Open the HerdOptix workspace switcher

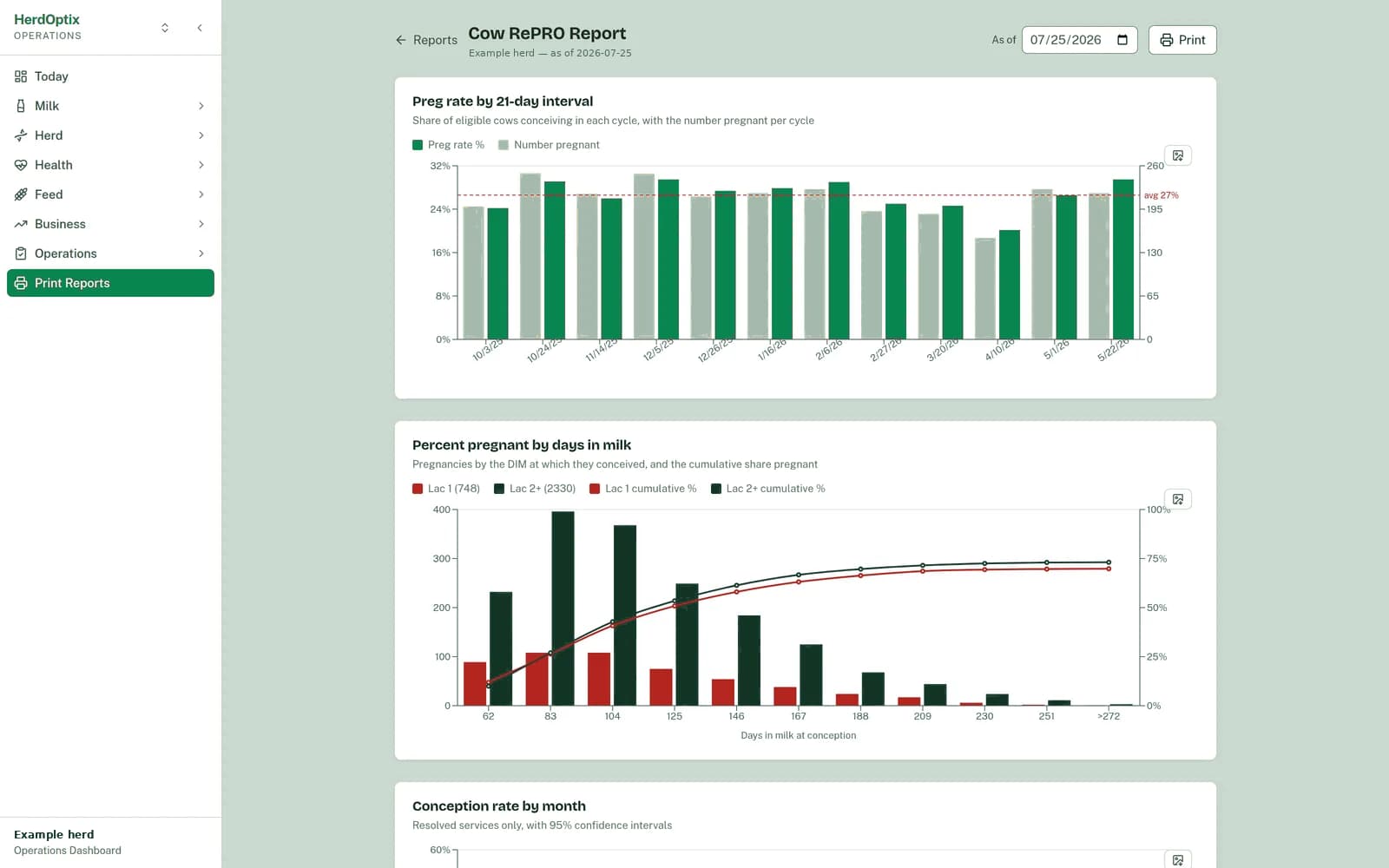tap(165, 28)
